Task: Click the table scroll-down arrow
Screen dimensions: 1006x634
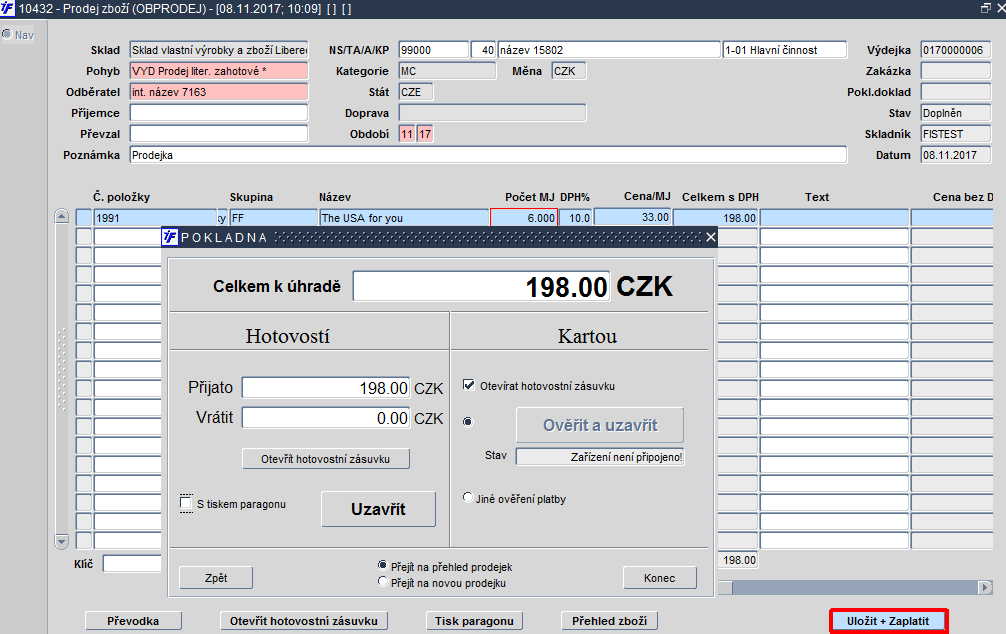Action: pos(62,541)
